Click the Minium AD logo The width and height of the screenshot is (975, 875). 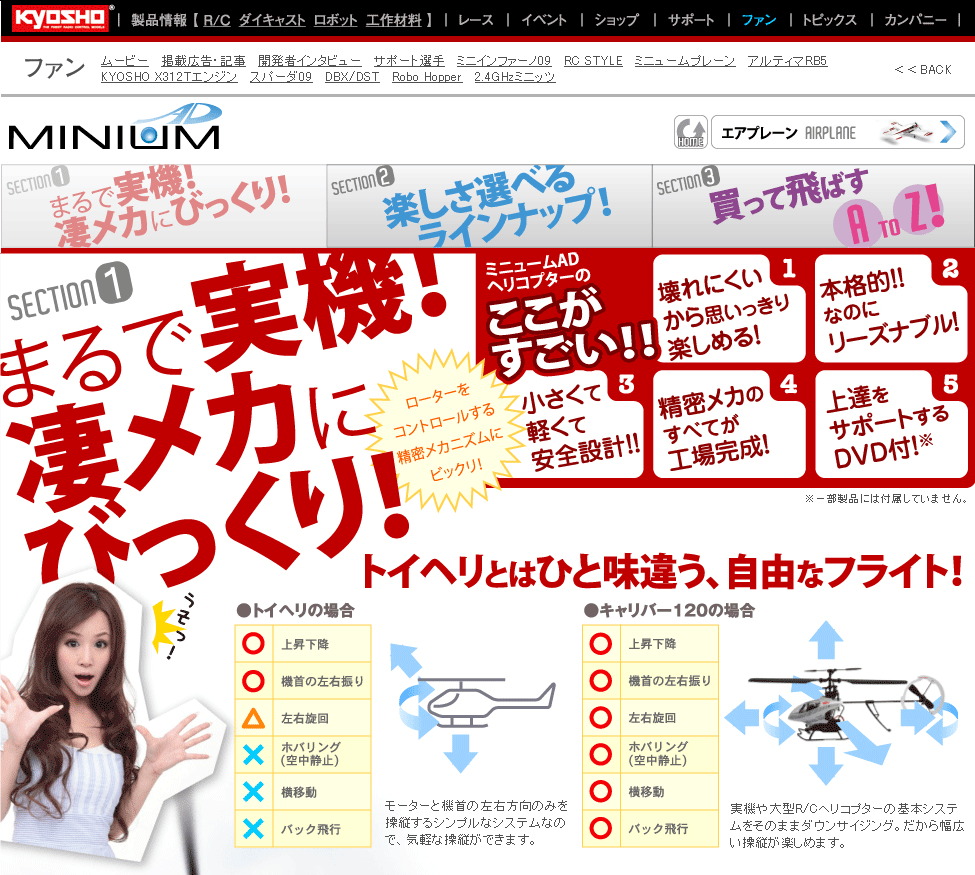[x=114, y=127]
